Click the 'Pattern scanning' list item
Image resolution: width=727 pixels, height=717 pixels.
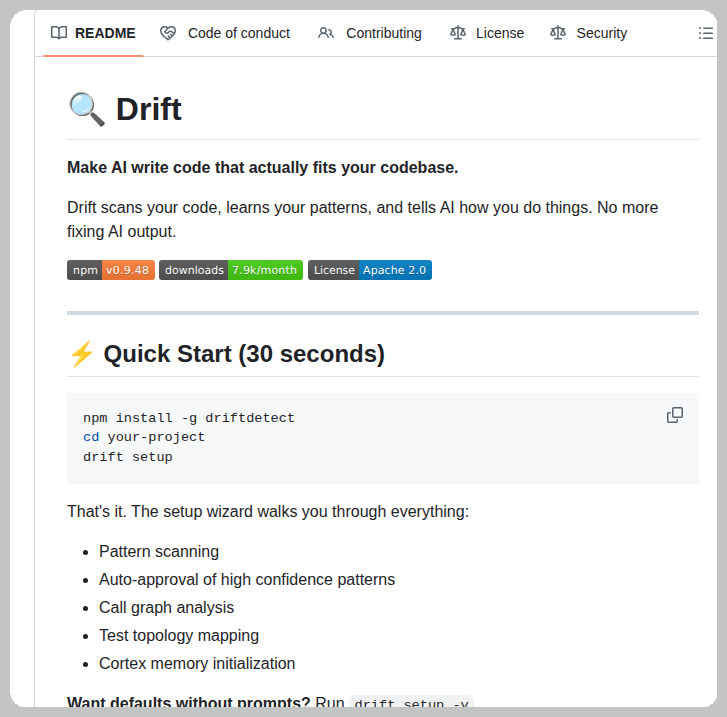(x=159, y=551)
